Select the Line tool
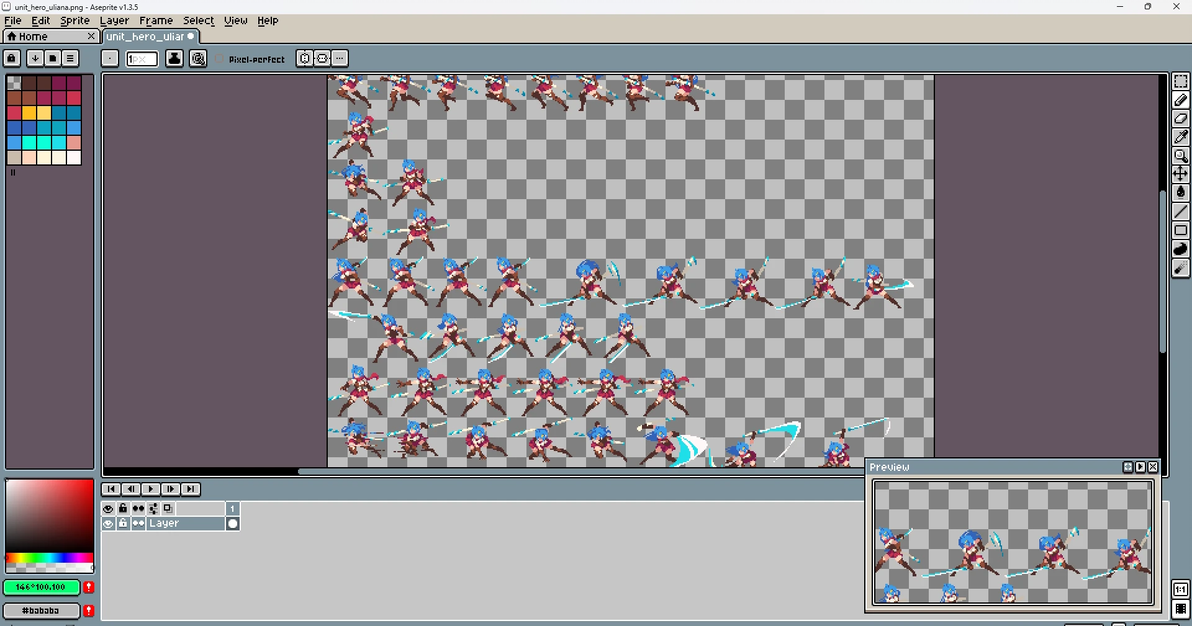Screen dimensions: 1192x626 coord(1180,211)
